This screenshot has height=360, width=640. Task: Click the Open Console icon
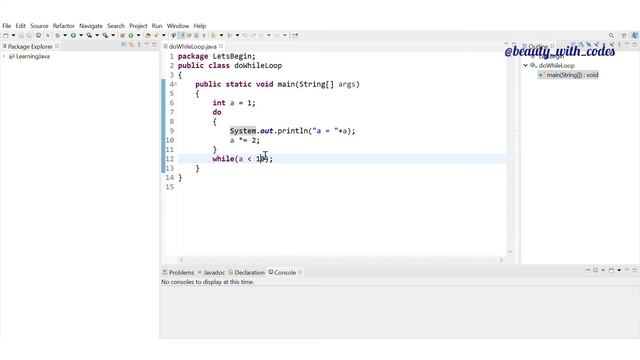point(611,270)
